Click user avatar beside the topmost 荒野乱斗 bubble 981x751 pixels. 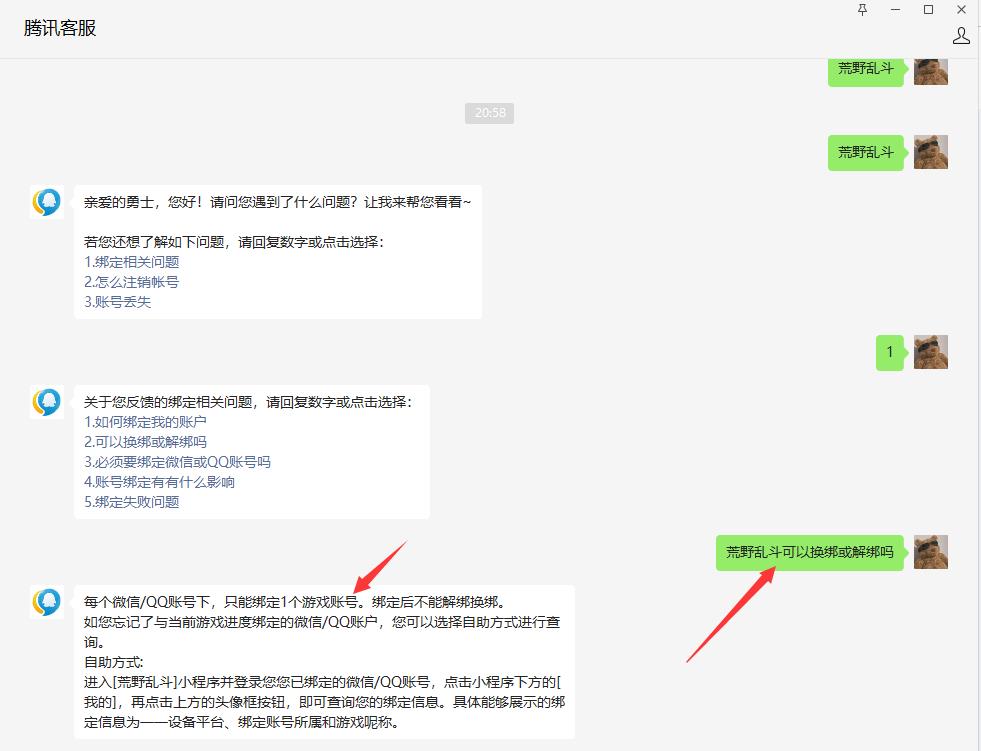930,71
